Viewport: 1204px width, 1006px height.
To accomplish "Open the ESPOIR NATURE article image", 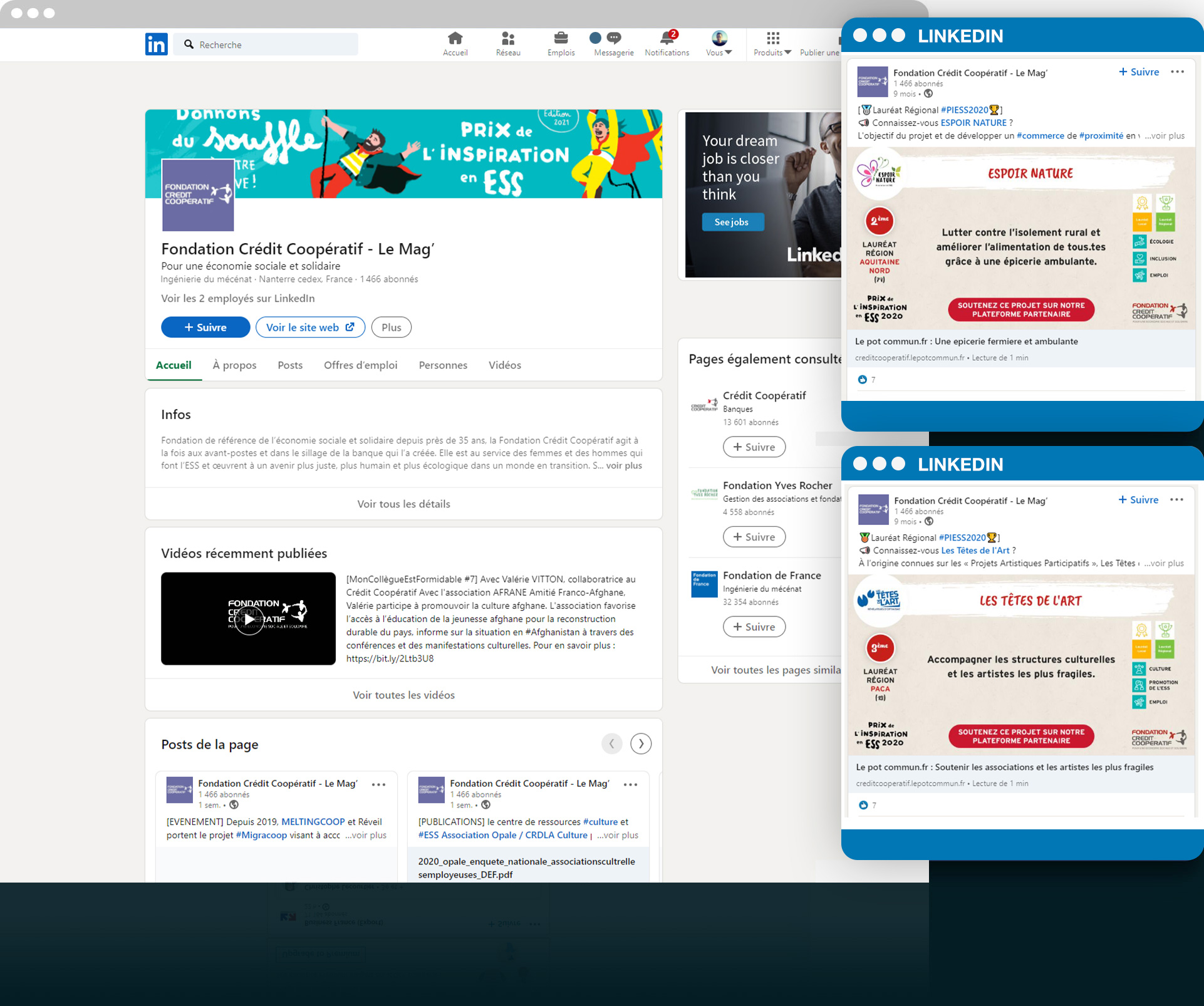I will coord(1021,238).
